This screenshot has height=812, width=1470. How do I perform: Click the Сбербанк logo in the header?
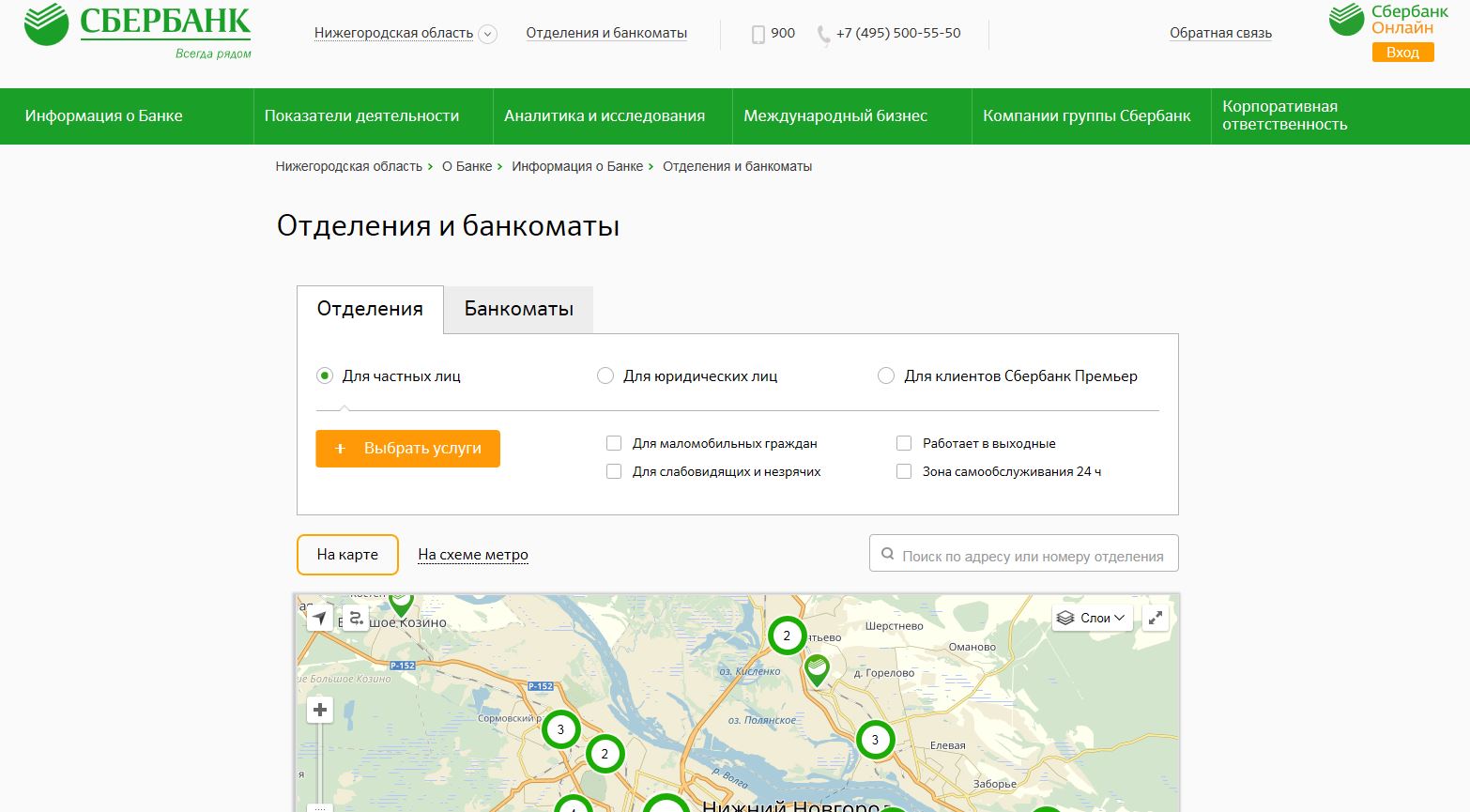pos(137,32)
